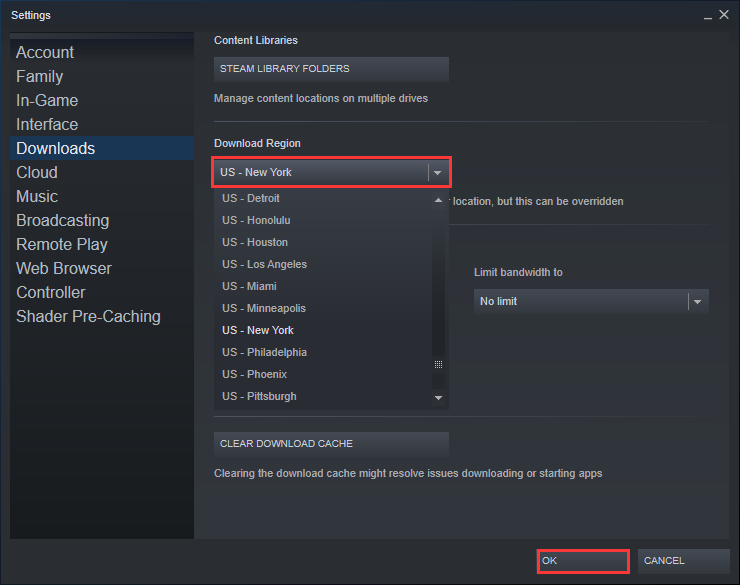
Task: Choose US - Philadelphia region
Action: tap(323, 352)
